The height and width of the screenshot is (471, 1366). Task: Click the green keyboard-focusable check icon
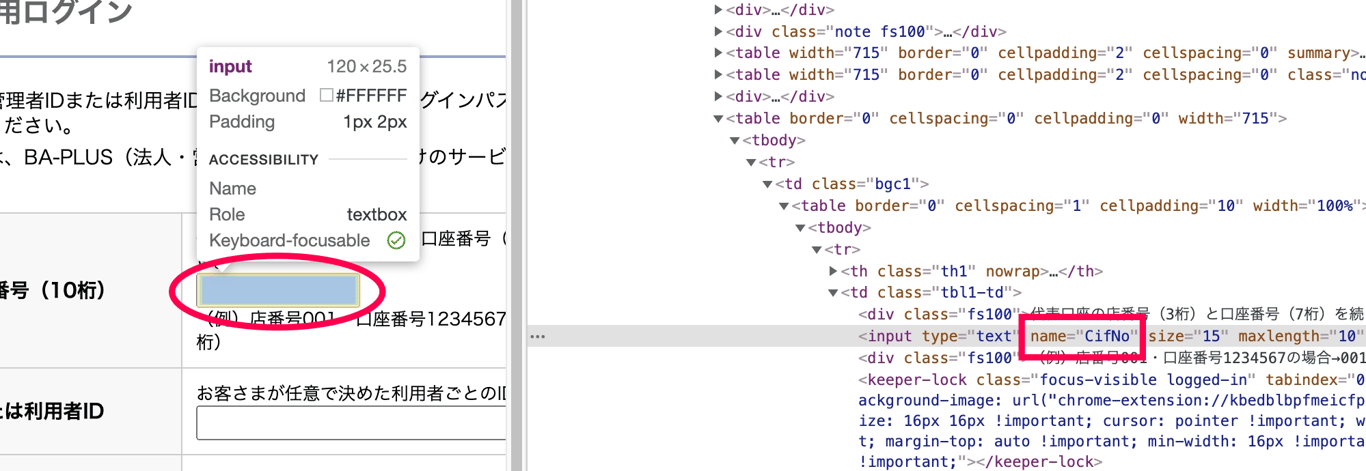396,240
